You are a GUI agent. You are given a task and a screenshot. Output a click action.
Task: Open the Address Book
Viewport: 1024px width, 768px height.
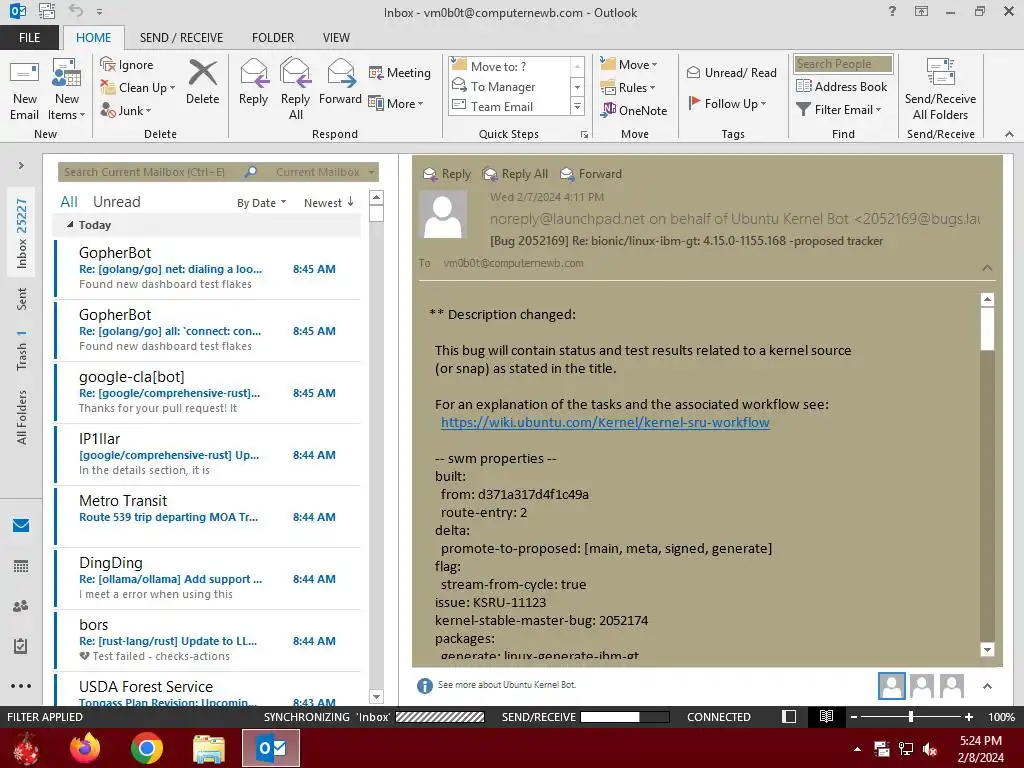(842, 86)
